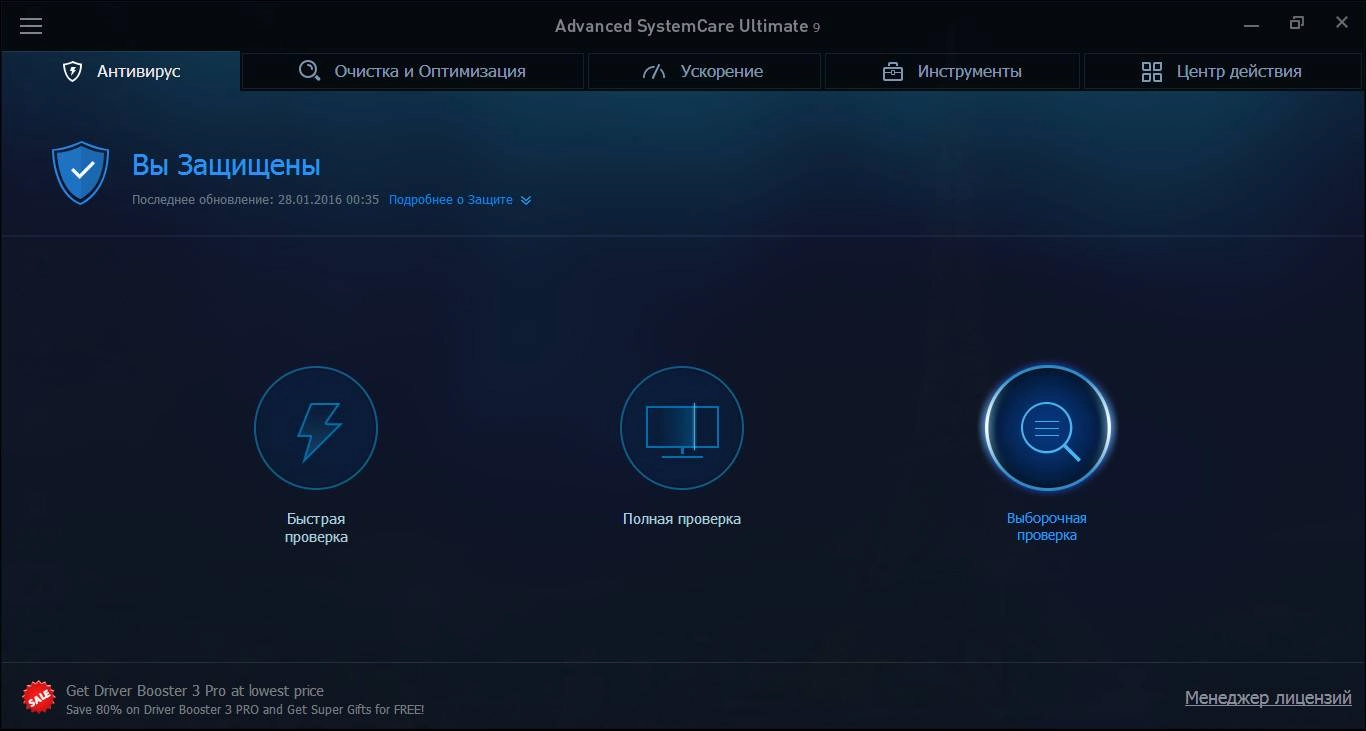Click 'Вы Защищены' status heading

click(x=226, y=165)
